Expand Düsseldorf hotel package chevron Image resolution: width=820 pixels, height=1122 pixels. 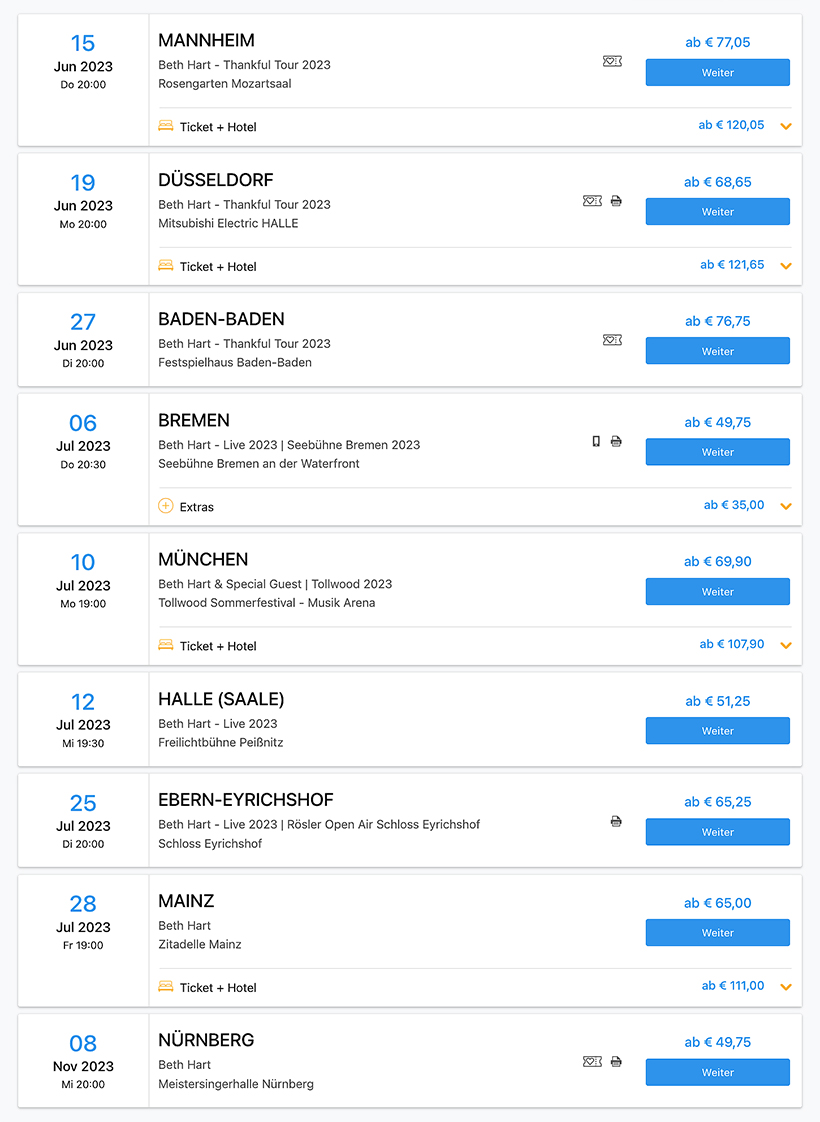[x=786, y=265]
